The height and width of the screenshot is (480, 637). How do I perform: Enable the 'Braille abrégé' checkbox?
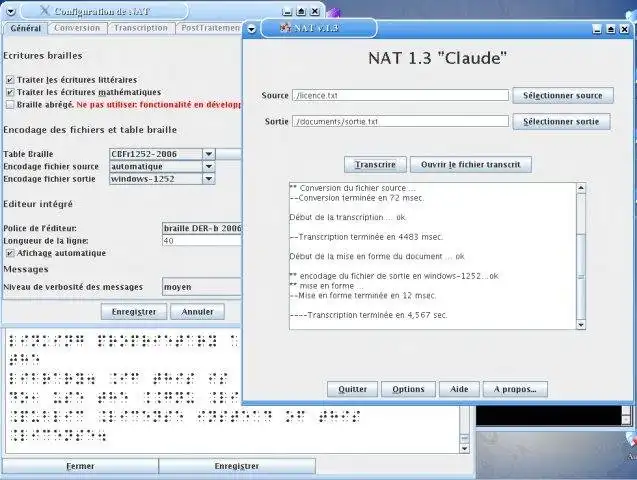point(10,105)
